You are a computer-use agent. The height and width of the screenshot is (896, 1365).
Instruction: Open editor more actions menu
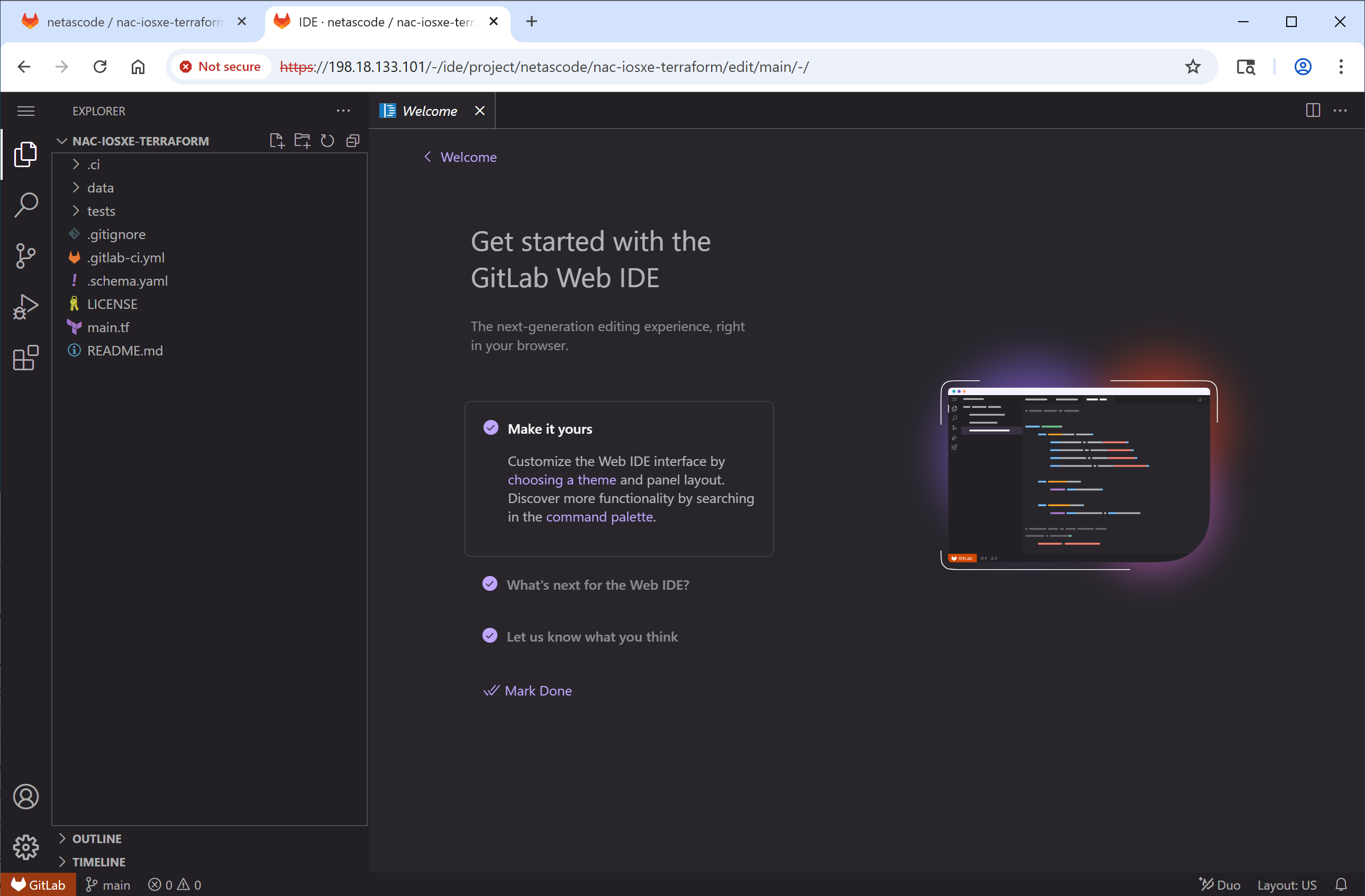1340,110
